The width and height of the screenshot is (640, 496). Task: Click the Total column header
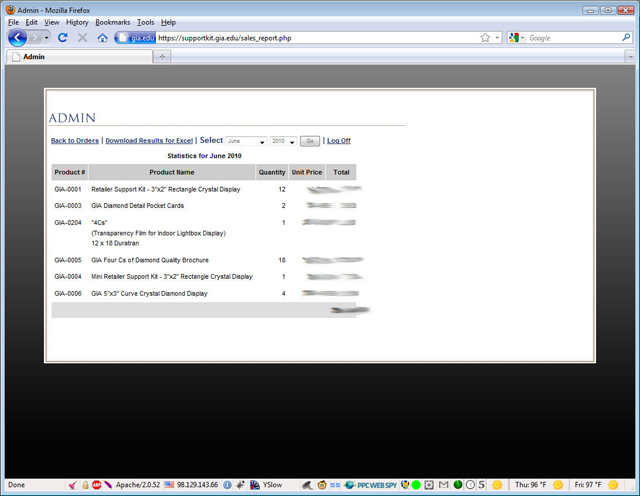[341, 172]
